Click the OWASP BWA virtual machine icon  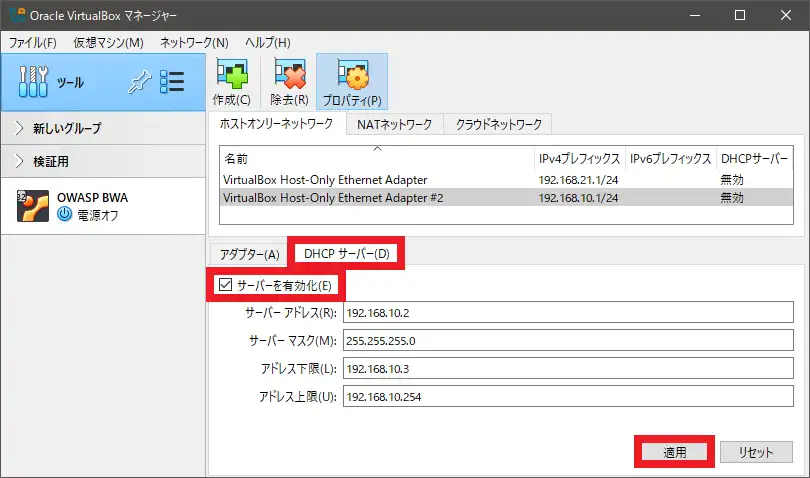tap(33, 206)
